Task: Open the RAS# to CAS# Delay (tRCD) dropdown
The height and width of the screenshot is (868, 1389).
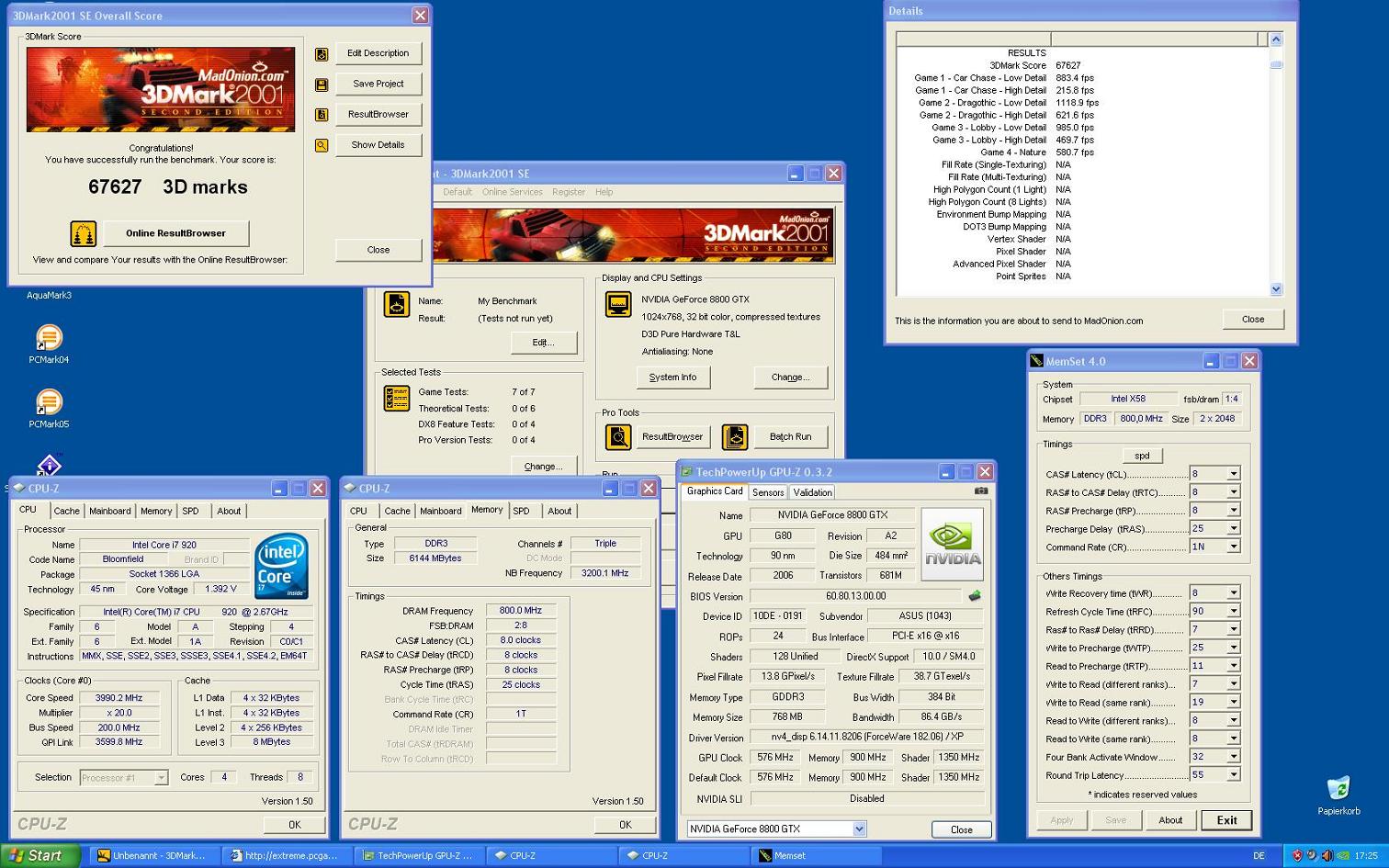Action: coord(1233,492)
